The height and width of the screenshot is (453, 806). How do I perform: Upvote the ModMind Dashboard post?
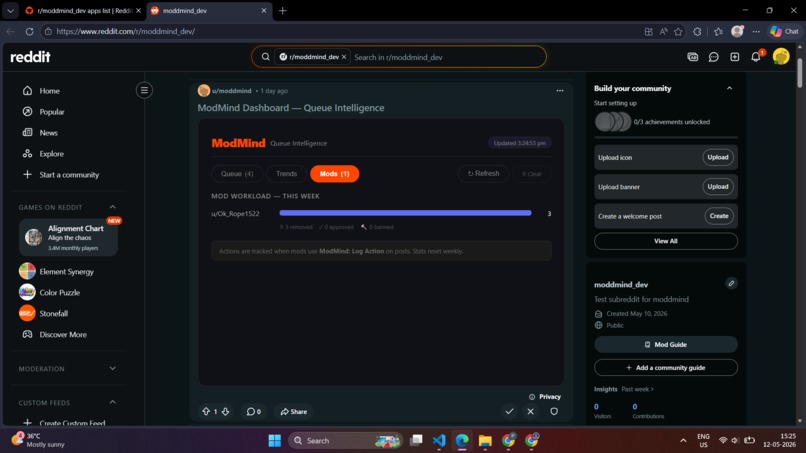pyautogui.click(x=206, y=411)
